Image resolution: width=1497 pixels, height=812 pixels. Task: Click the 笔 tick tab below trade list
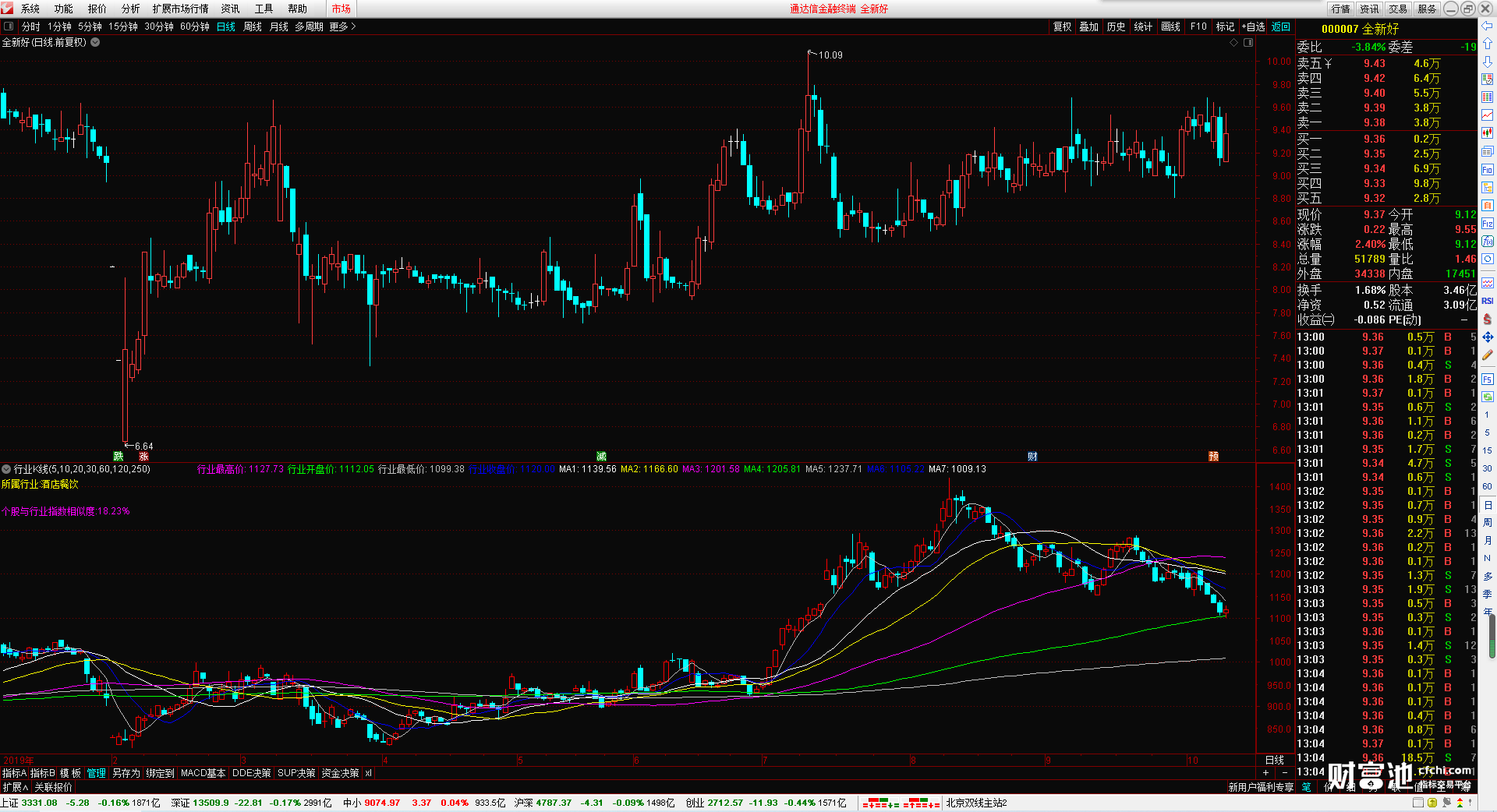(1307, 787)
